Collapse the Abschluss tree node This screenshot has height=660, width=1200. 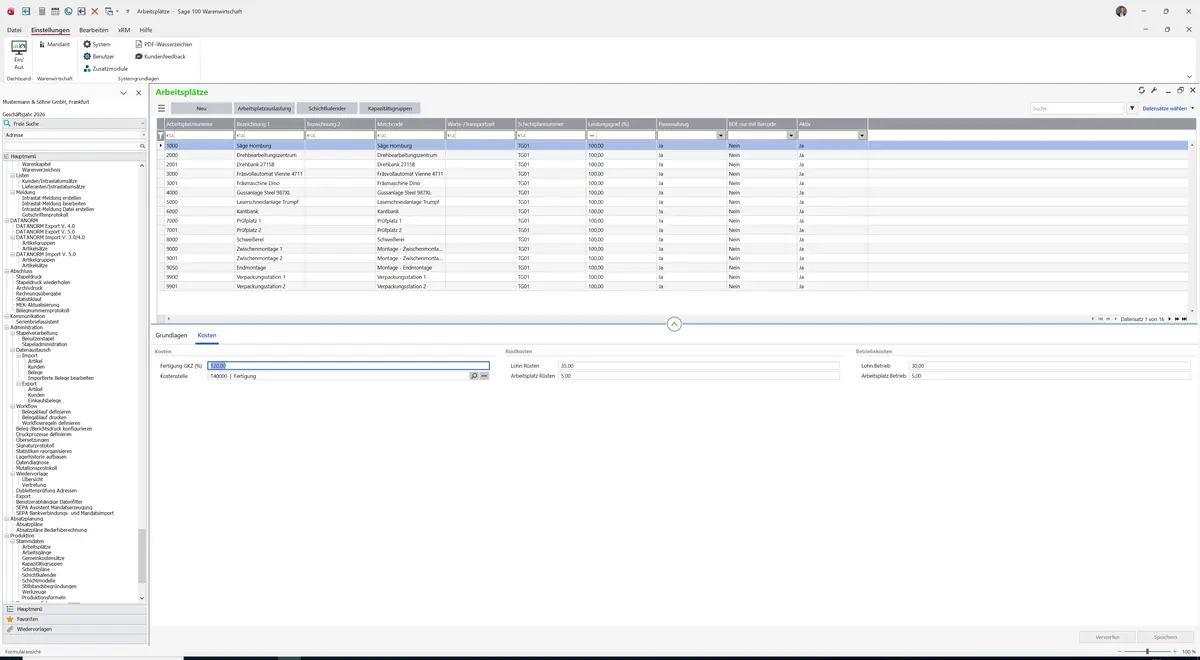coord(5,271)
